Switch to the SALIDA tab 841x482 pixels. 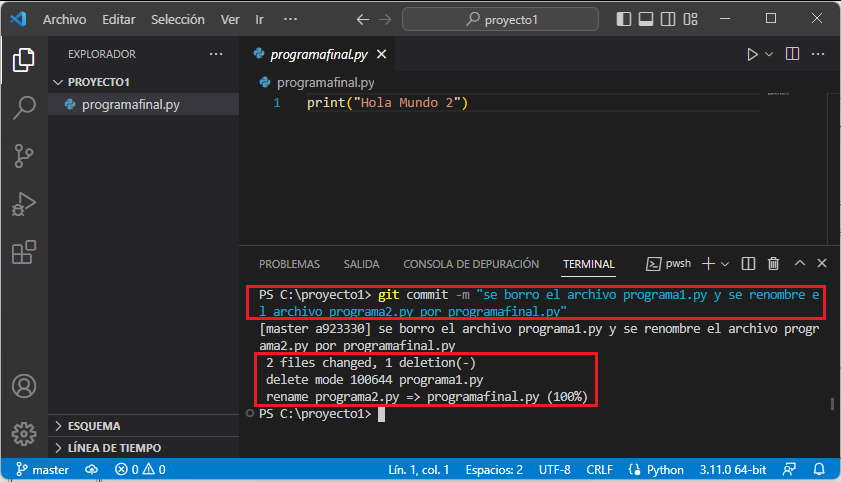(x=362, y=264)
